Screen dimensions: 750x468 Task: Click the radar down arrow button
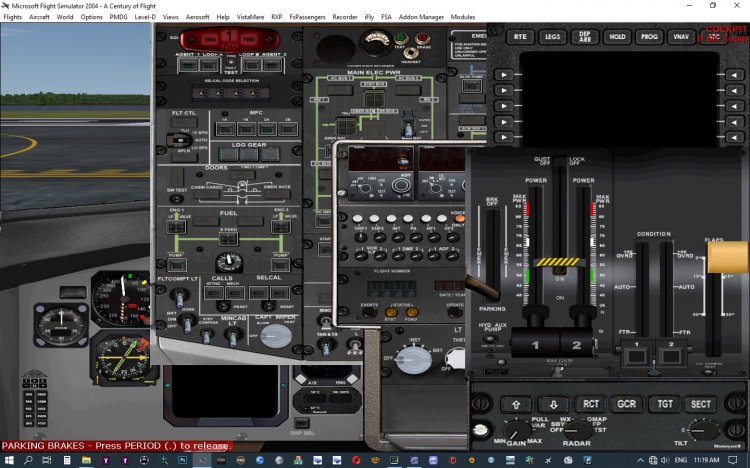coord(553,405)
